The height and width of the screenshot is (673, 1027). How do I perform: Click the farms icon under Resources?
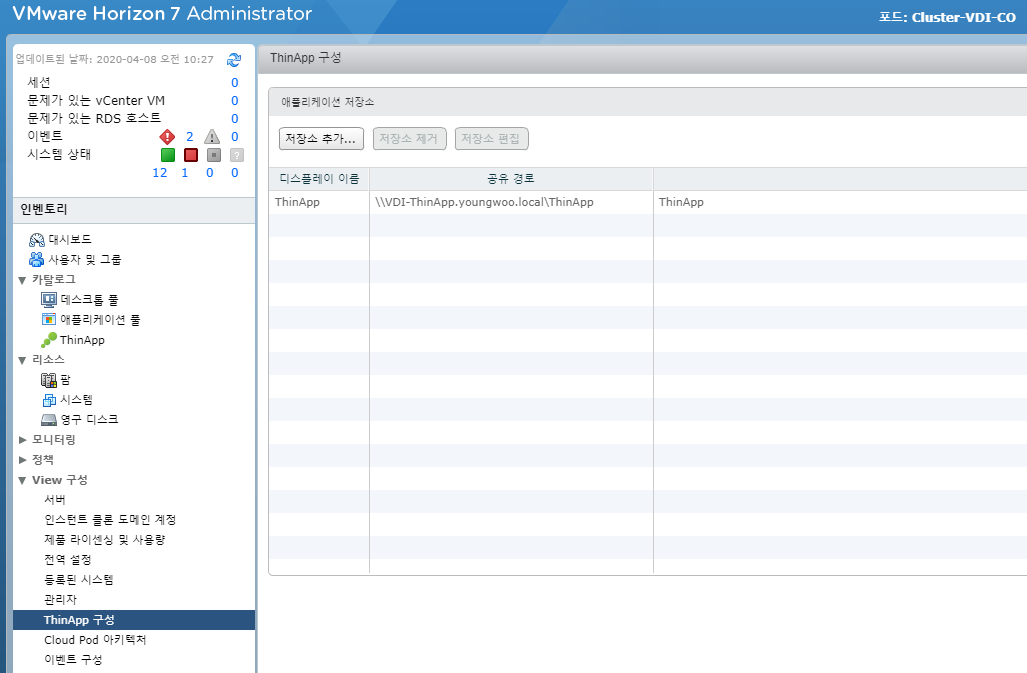(49, 380)
